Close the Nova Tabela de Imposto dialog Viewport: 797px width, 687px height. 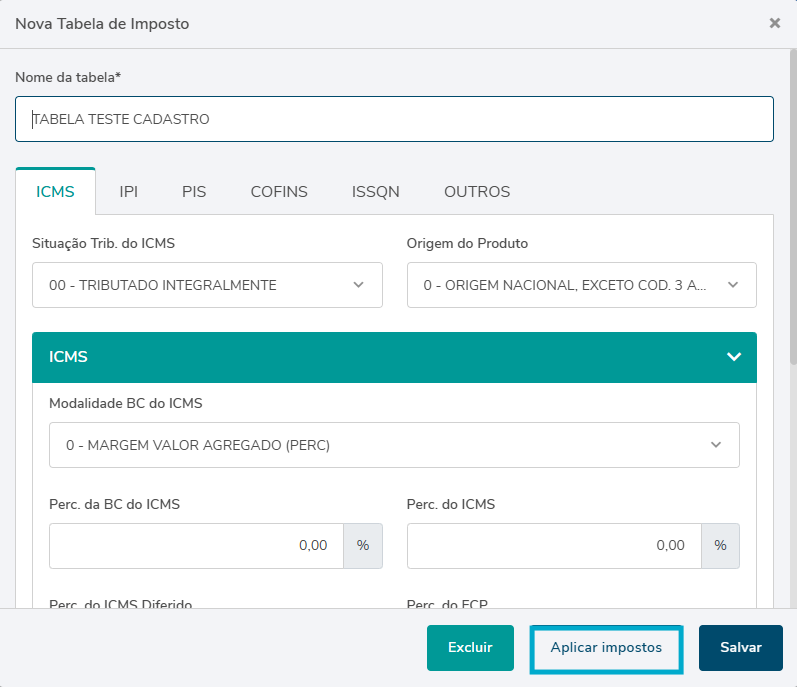774,23
